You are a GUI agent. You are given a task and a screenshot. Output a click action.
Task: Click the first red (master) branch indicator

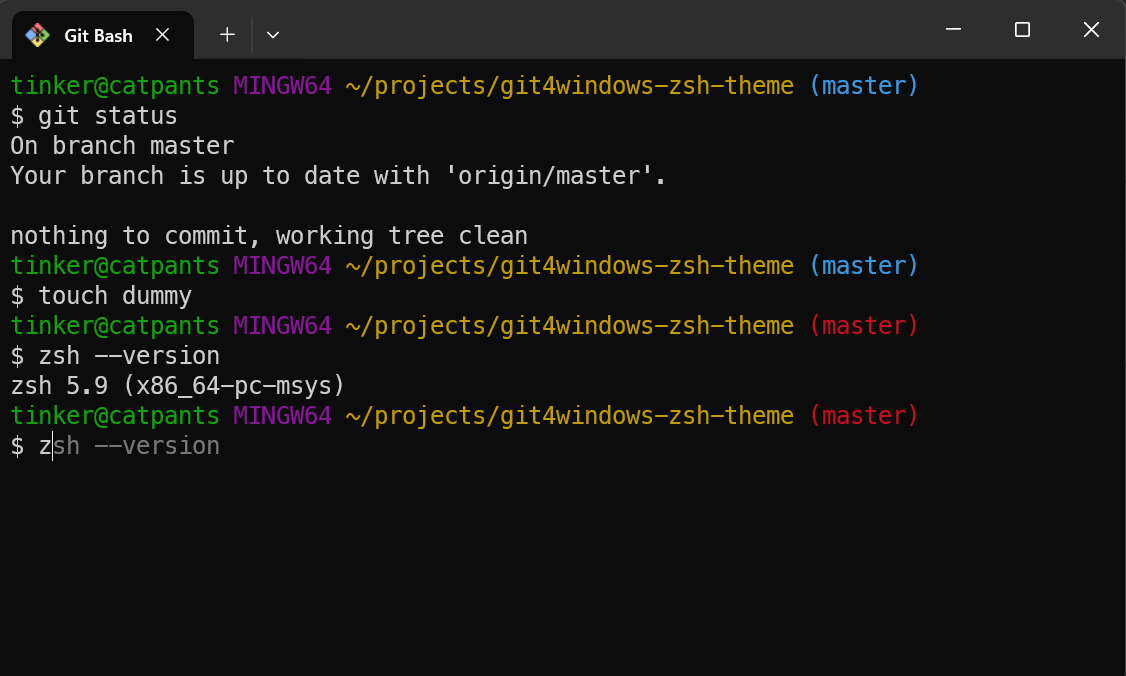pyautogui.click(x=864, y=325)
